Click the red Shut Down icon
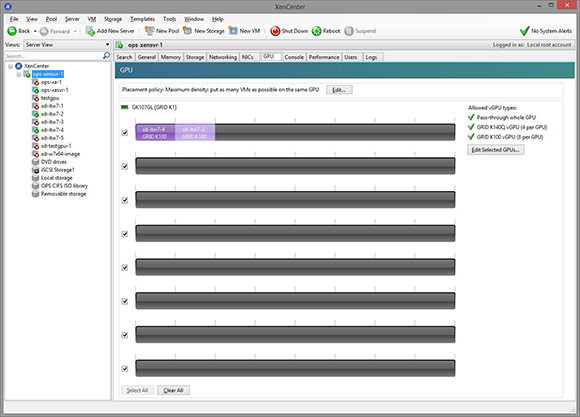The height and width of the screenshot is (417, 580). point(275,31)
